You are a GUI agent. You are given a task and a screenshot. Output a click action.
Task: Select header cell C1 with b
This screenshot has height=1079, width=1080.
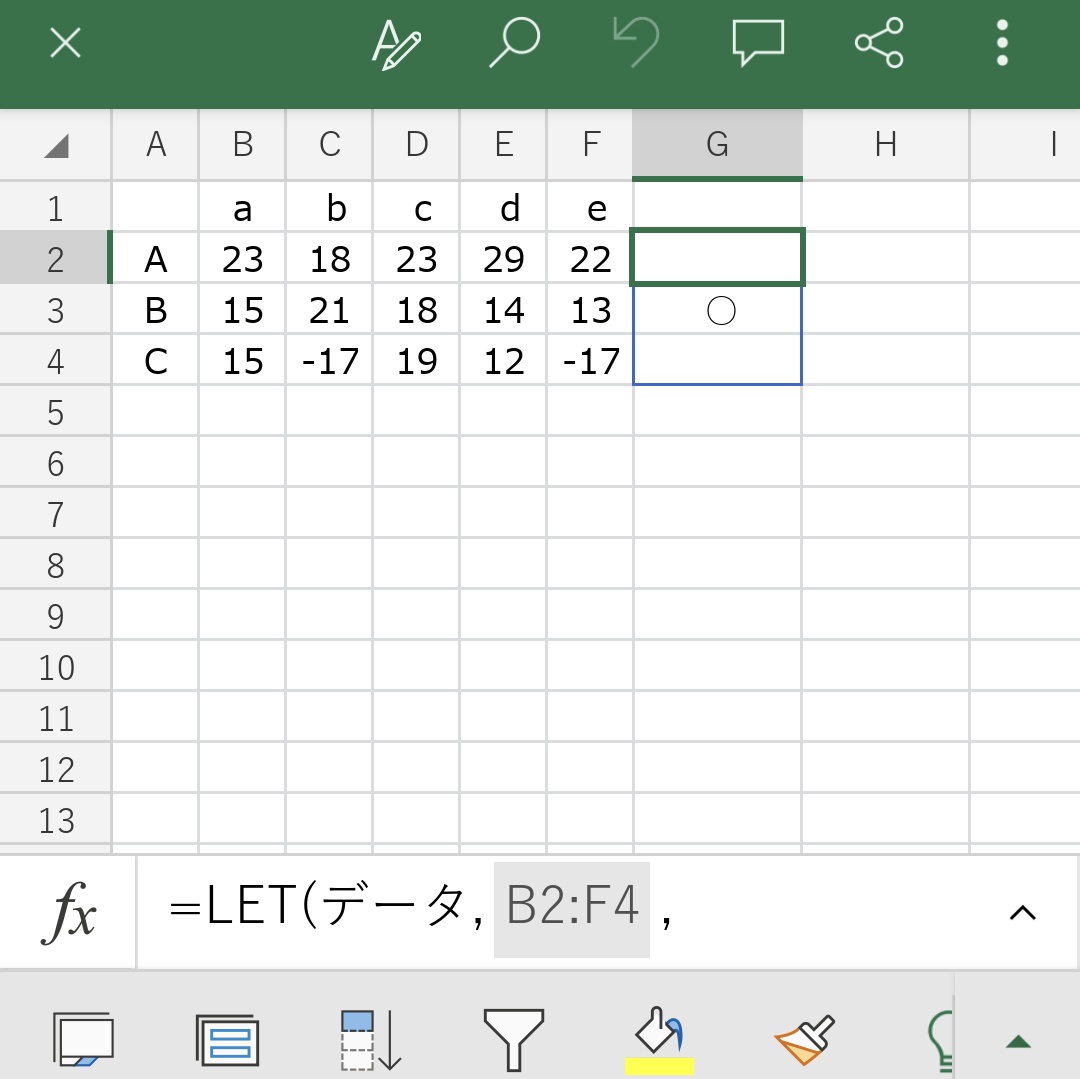(329, 208)
